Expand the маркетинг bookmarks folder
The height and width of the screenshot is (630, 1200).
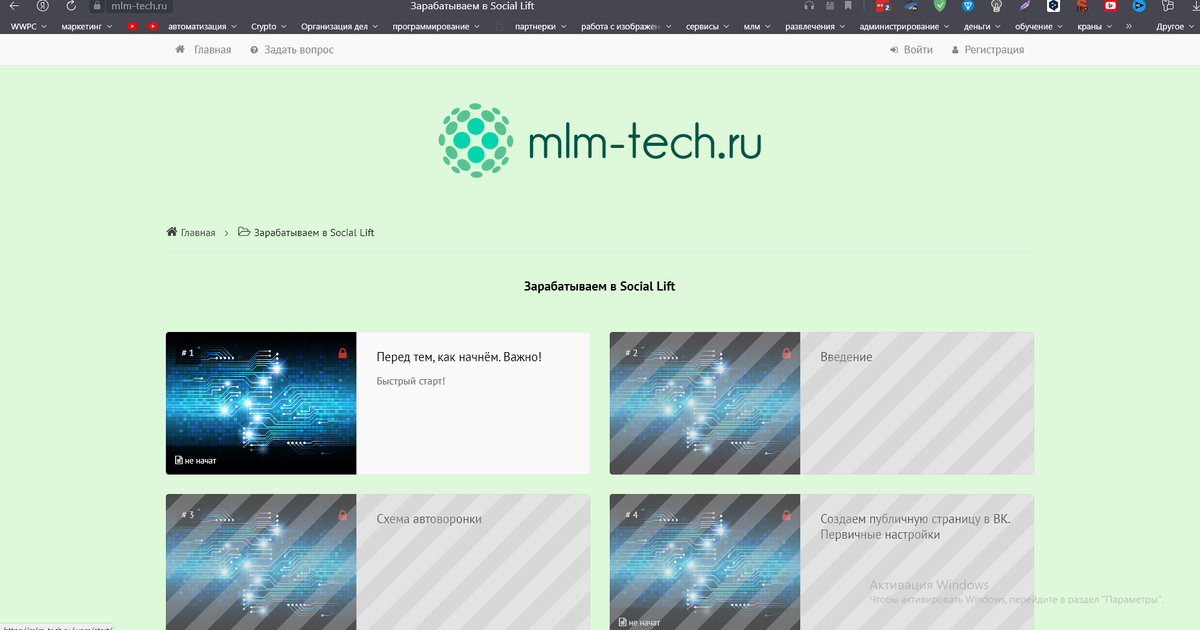pos(87,27)
